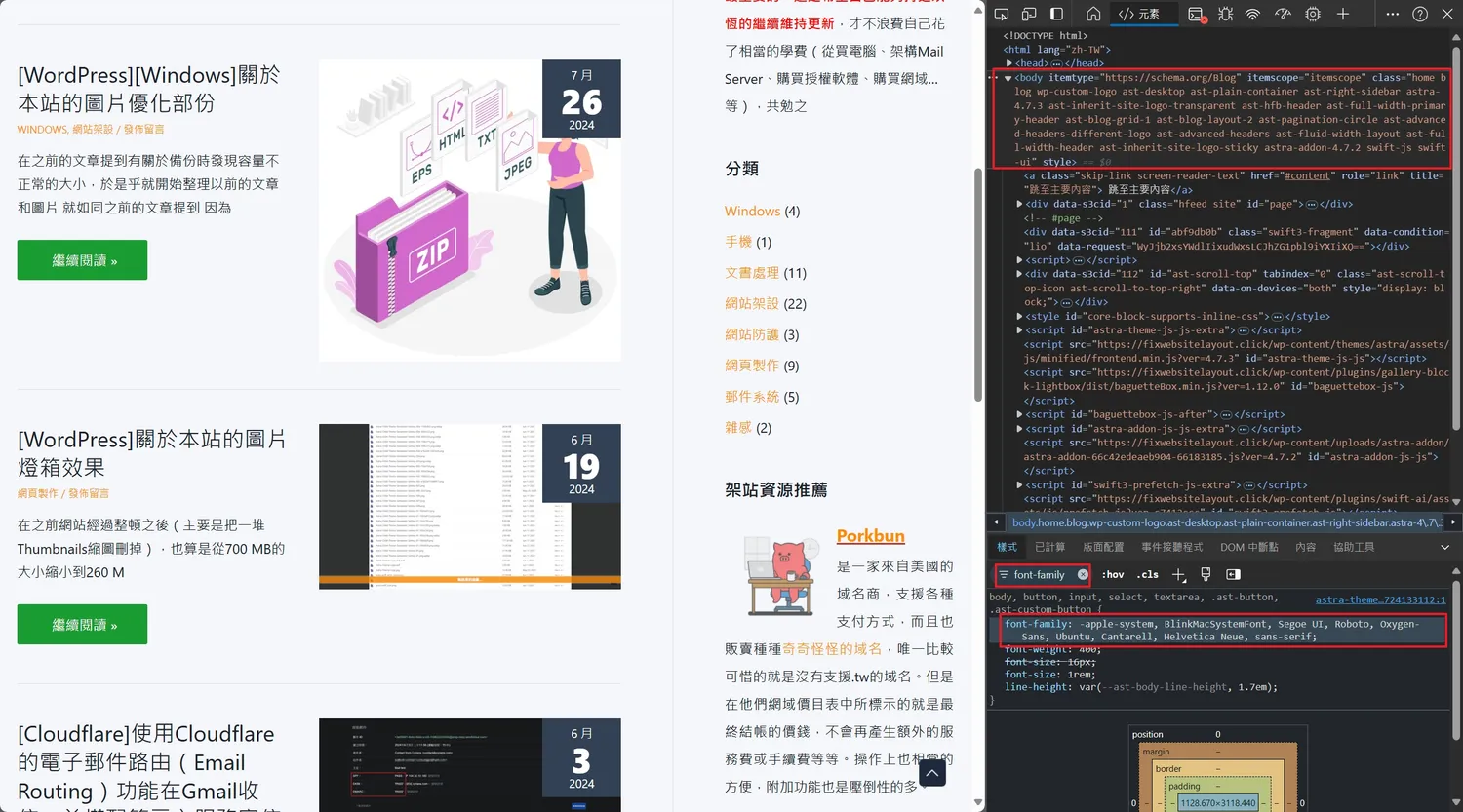
Task: Toggle the device emulation toolbar icon
Action: pyautogui.click(x=1029, y=14)
